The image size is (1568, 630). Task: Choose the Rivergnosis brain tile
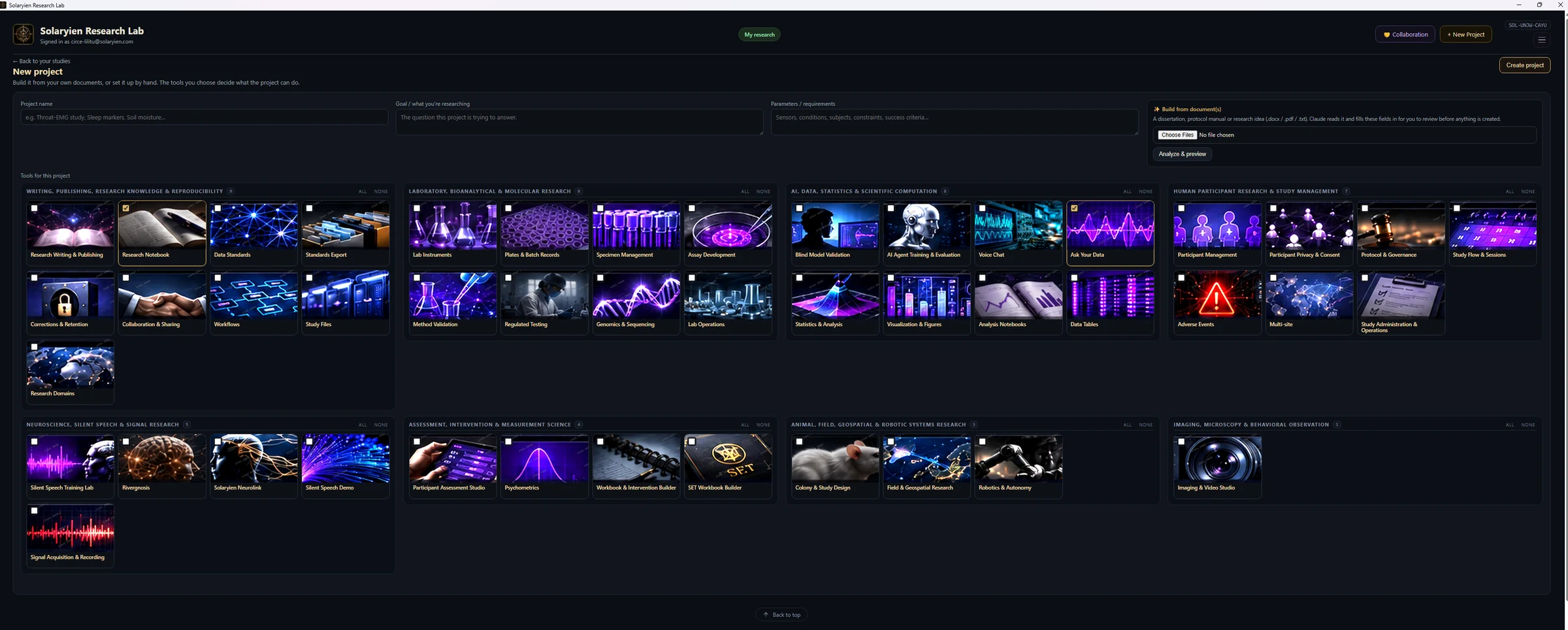pos(162,466)
